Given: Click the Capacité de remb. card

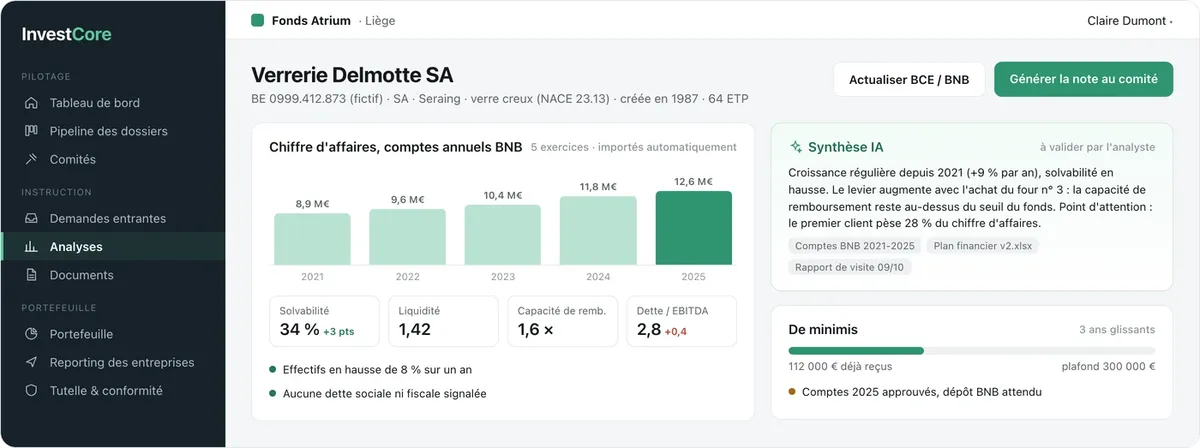Looking at the screenshot, I should 563,321.
